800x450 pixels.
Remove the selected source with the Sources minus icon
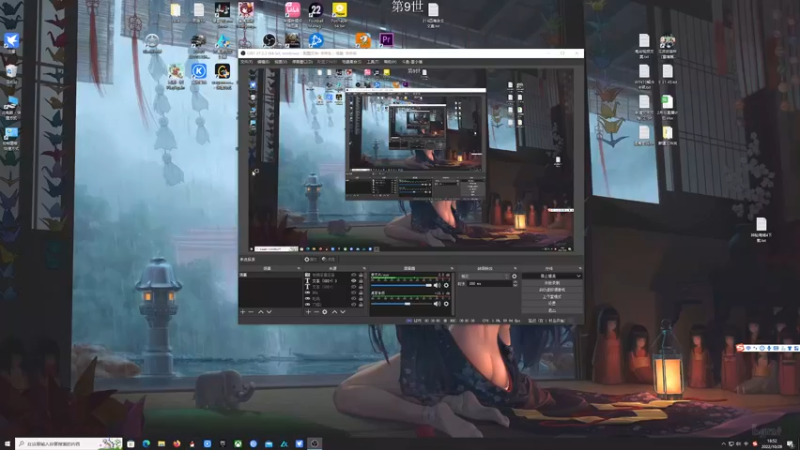[x=316, y=312]
